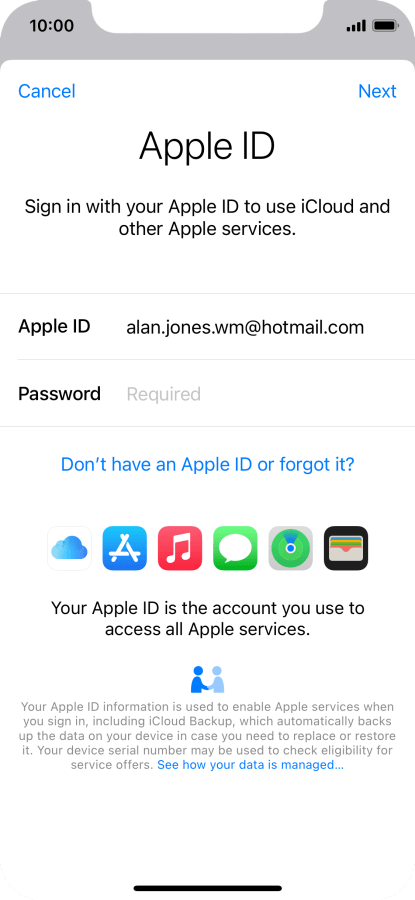Open "See how your data is managed" link
The width and height of the screenshot is (415, 900).
coord(250,765)
